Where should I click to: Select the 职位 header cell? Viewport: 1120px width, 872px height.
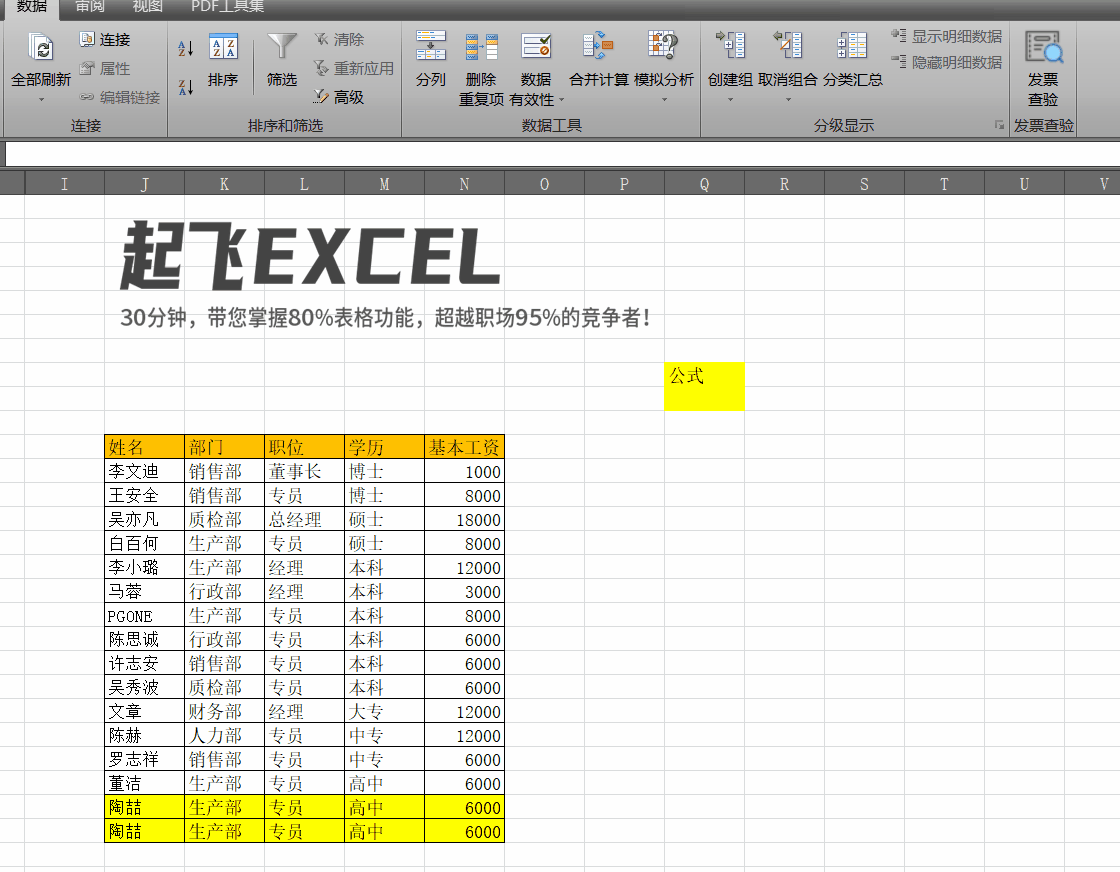click(x=304, y=447)
